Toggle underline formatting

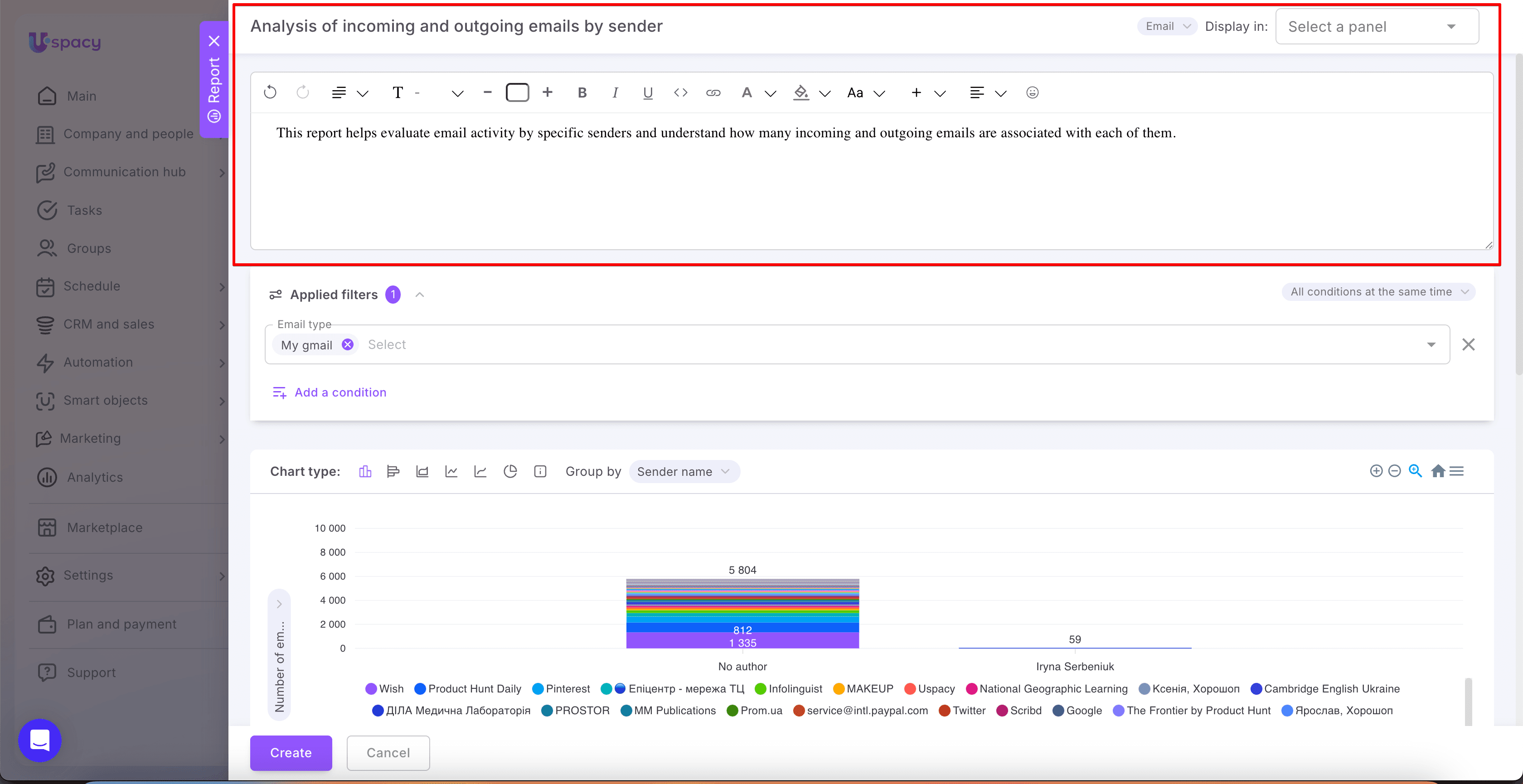click(647, 92)
